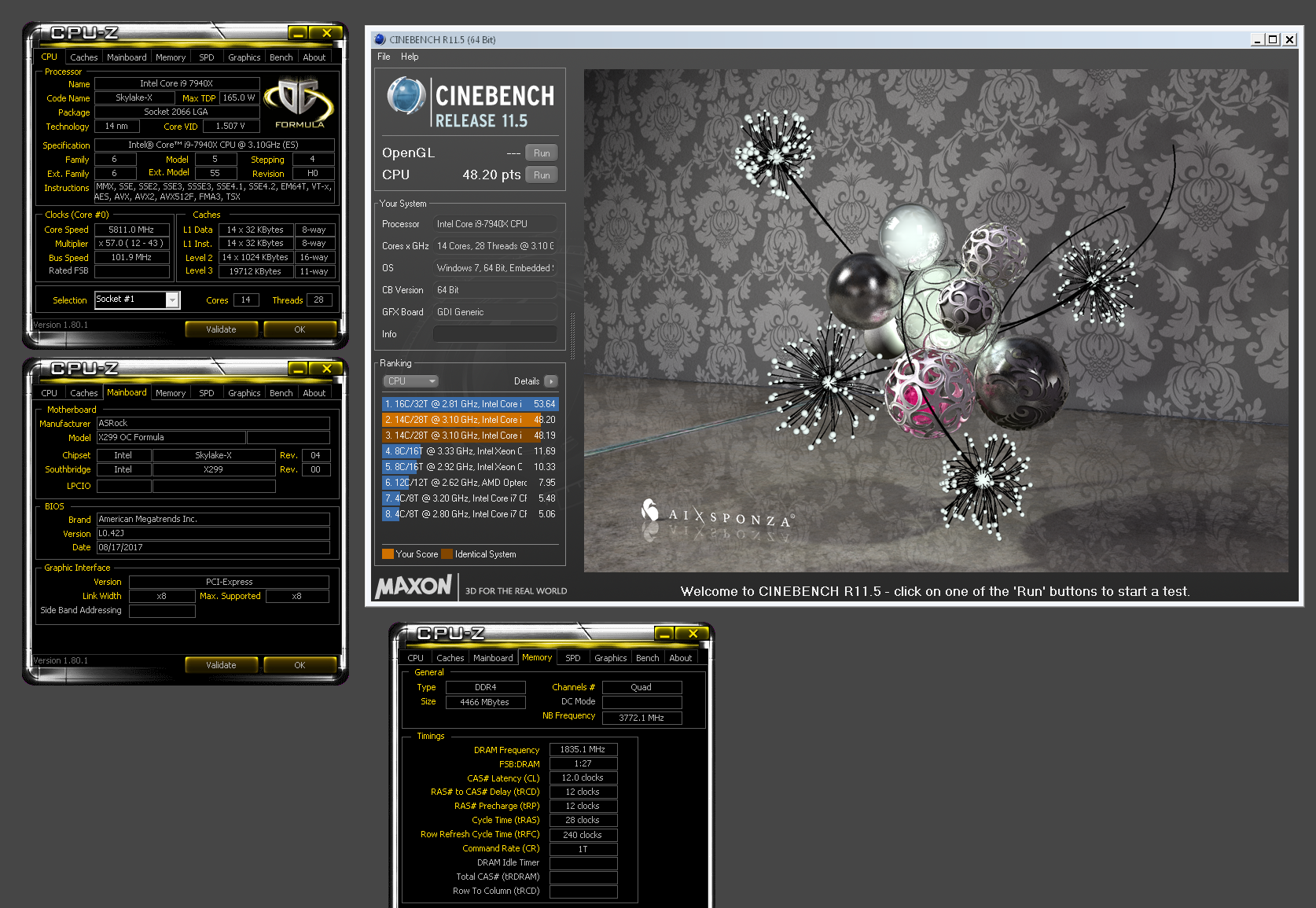Open the Socket #1 selection dropdown
Viewport: 1316px width, 908px height.
(172, 300)
